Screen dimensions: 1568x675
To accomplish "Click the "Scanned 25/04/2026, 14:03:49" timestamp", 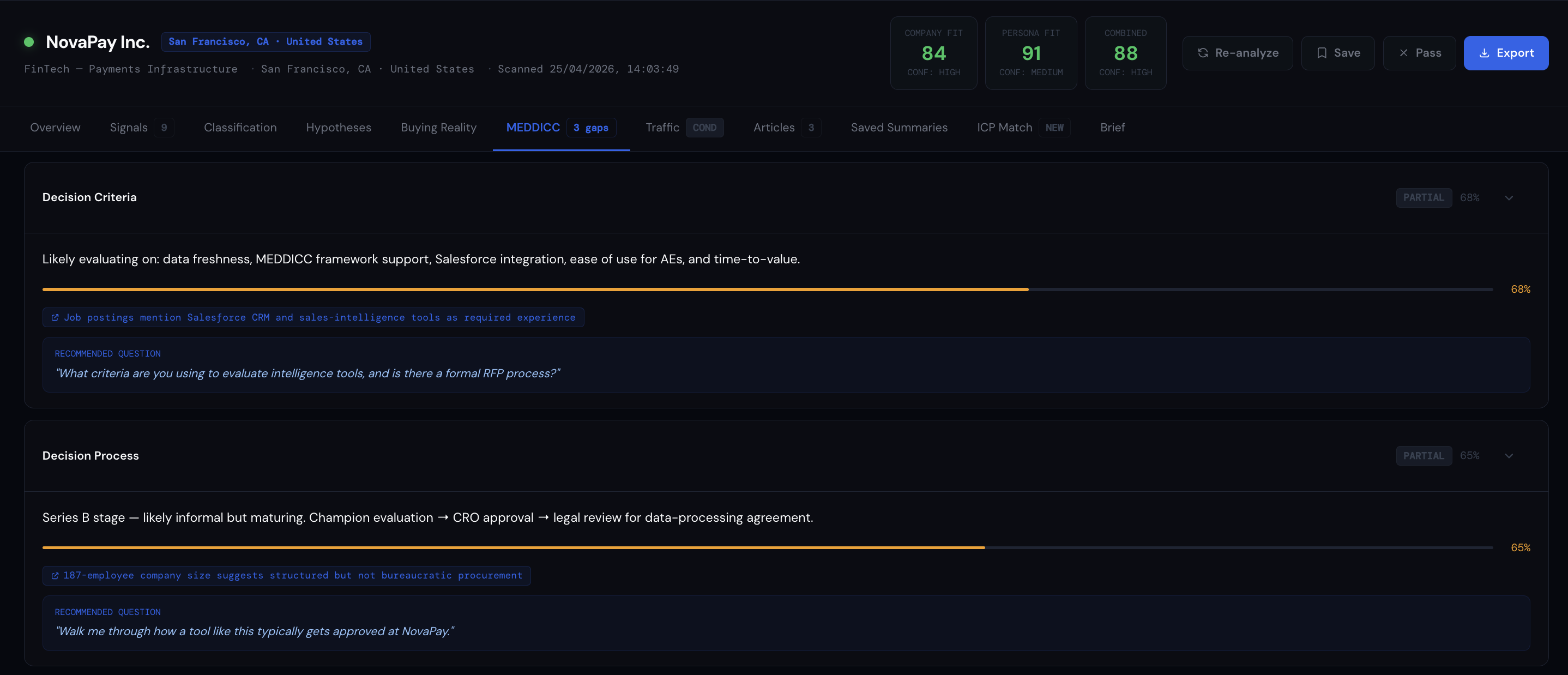I will [x=588, y=69].
